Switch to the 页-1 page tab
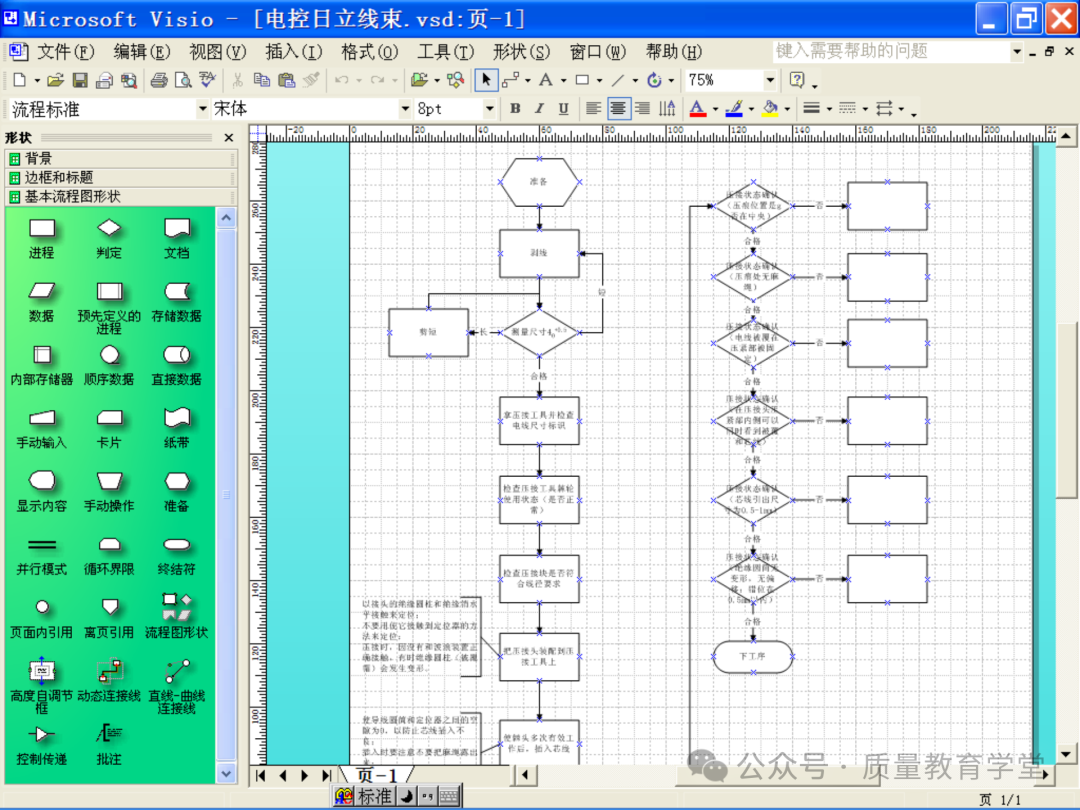Image resolution: width=1080 pixels, height=810 pixels. 377,775
